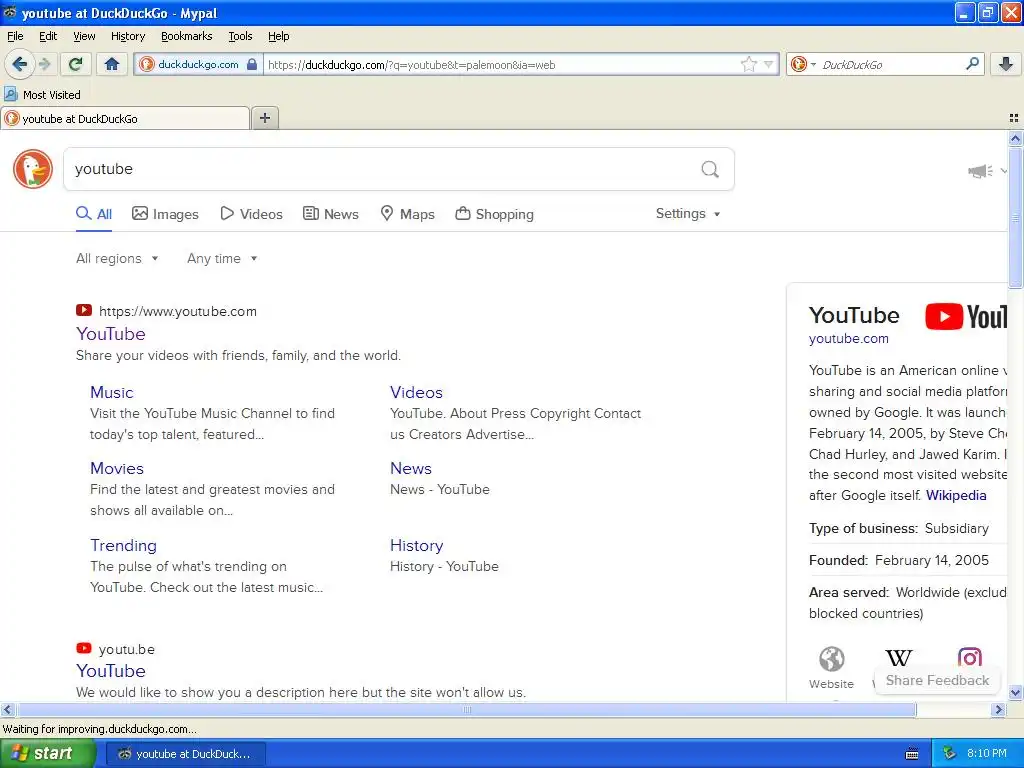Open the View menu

(84, 36)
